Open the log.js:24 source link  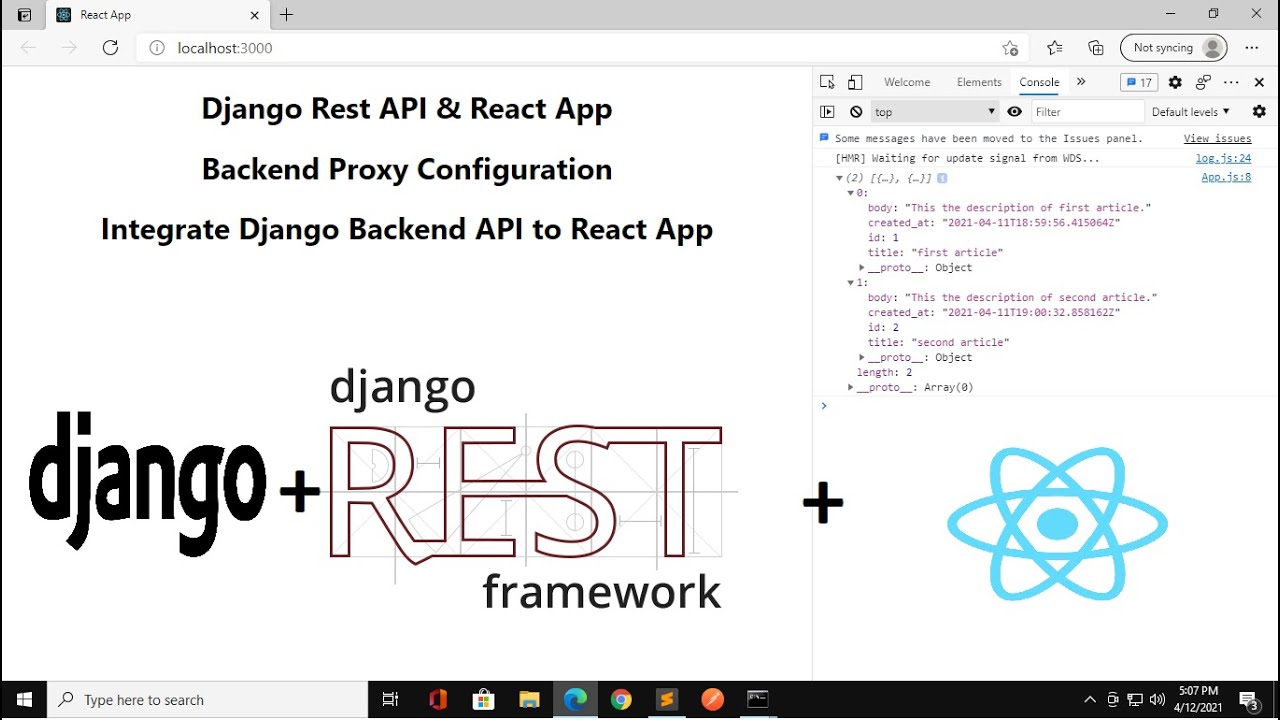click(x=1223, y=158)
